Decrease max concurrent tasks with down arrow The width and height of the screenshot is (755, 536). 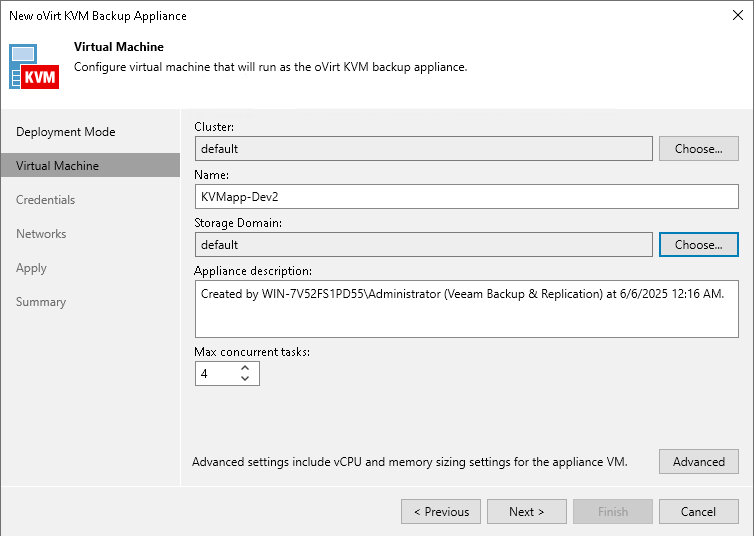pos(246,380)
